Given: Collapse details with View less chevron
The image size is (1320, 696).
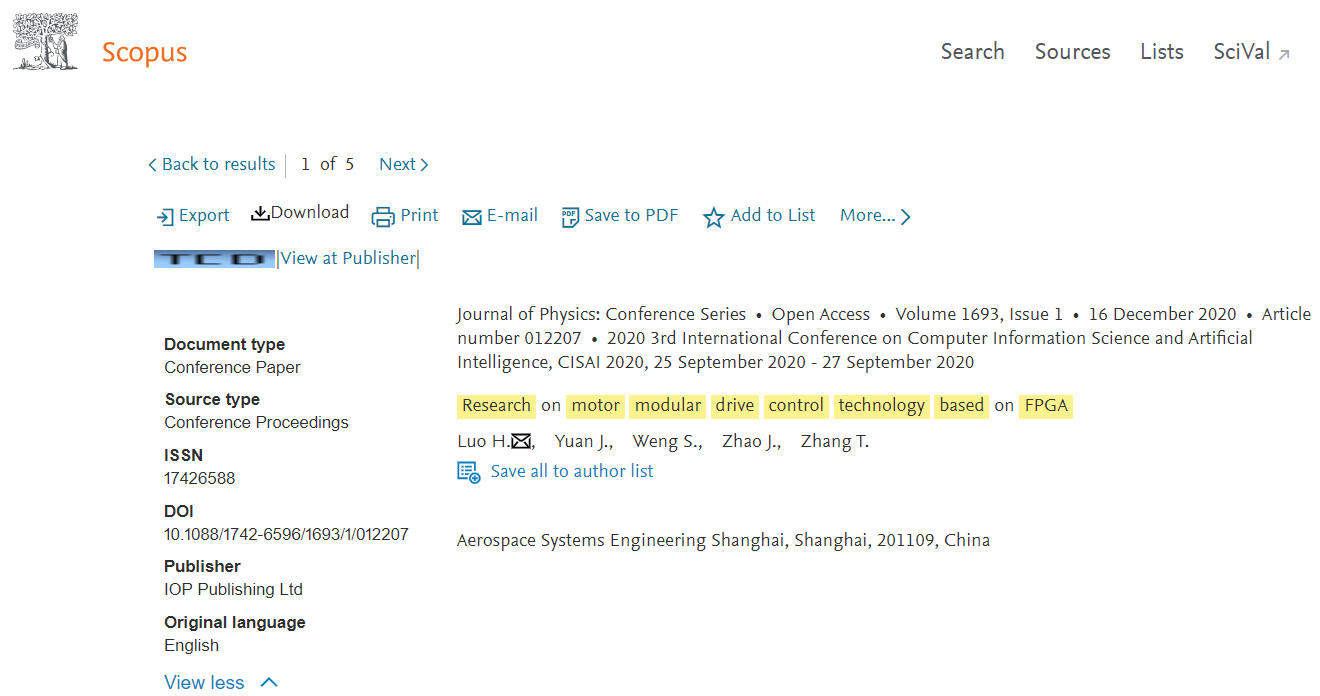Looking at the screenshot, I should point(268,682).
